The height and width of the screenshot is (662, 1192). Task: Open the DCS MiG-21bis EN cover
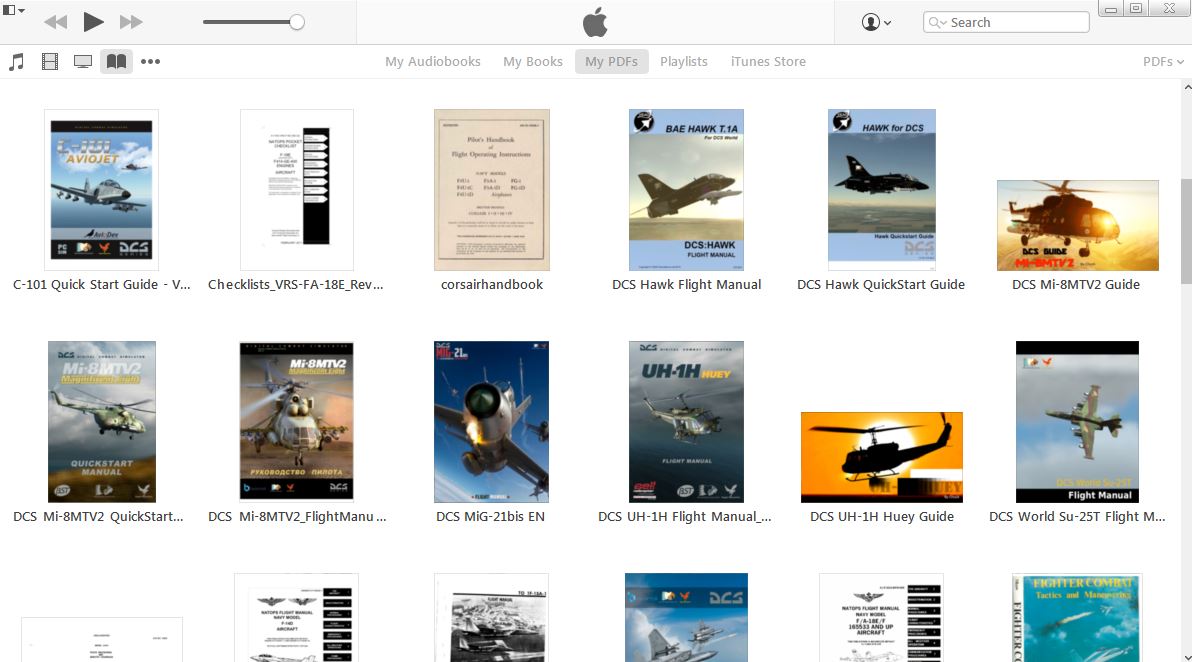tap(491, 422)
